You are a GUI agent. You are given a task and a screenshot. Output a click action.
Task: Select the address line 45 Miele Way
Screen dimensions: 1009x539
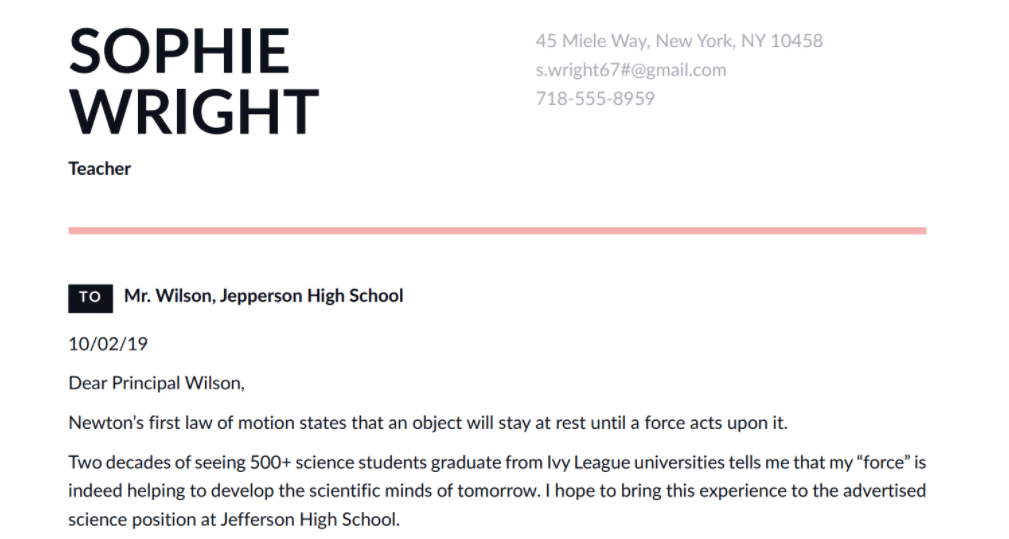(678, 41)
